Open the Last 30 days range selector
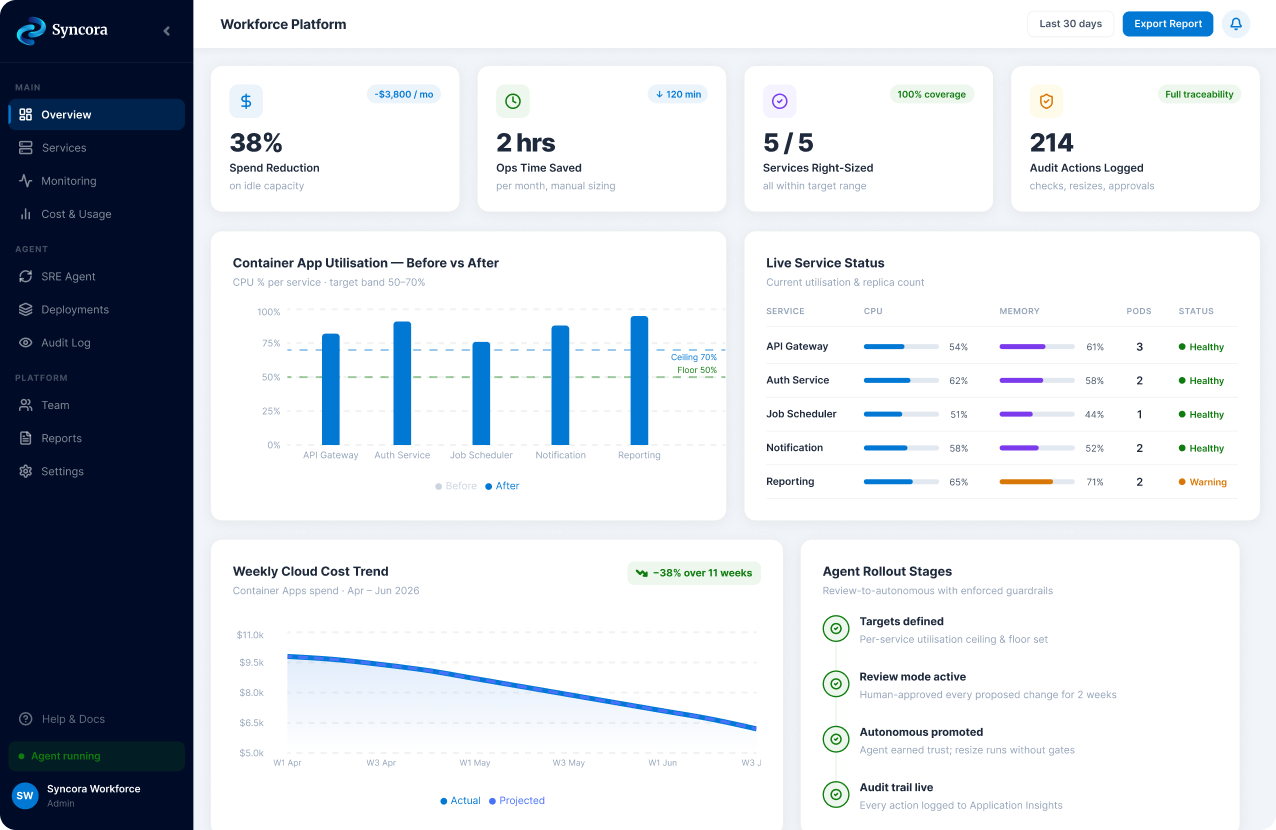 pos(1070,24)
